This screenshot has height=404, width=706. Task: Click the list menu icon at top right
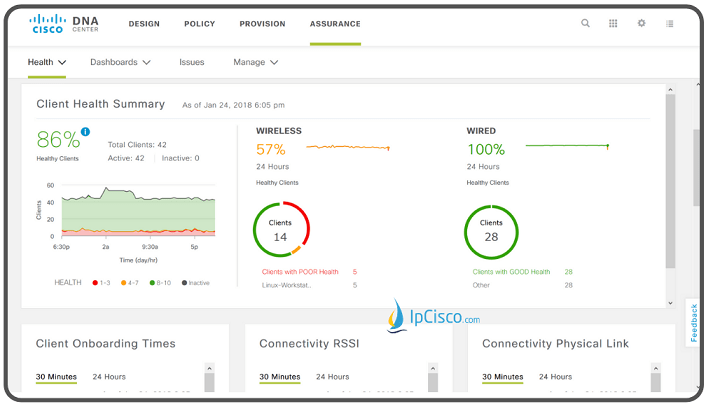click(x=670, y=23)
